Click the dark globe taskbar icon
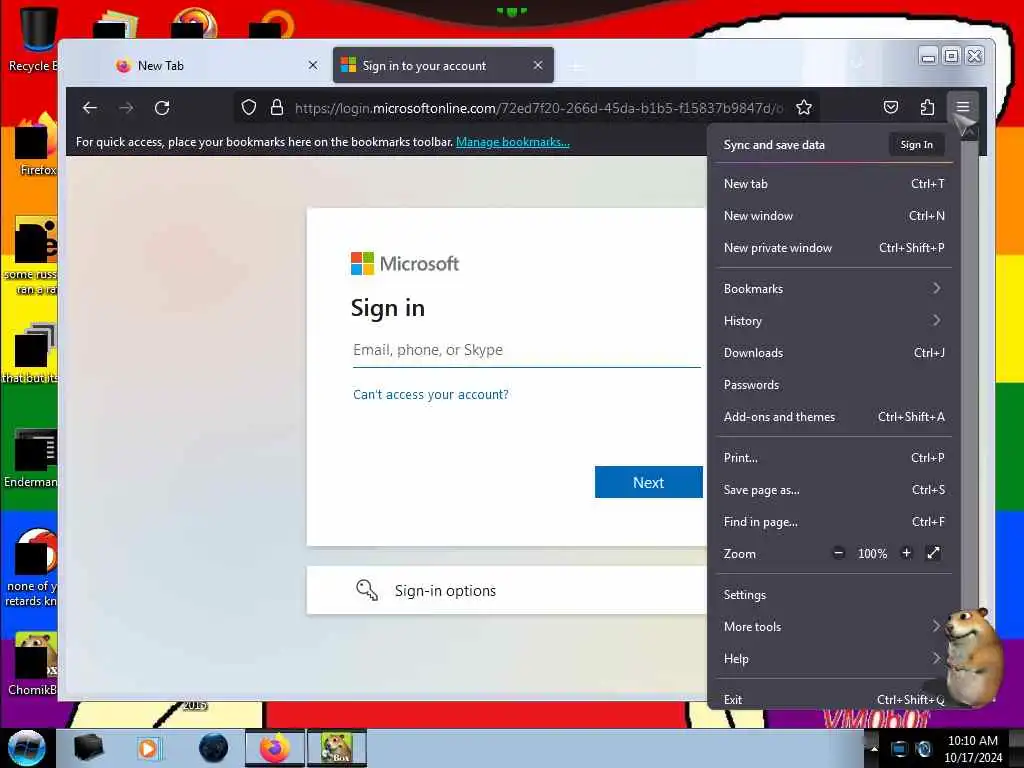 pyautogui.click(x=213, y=748)
